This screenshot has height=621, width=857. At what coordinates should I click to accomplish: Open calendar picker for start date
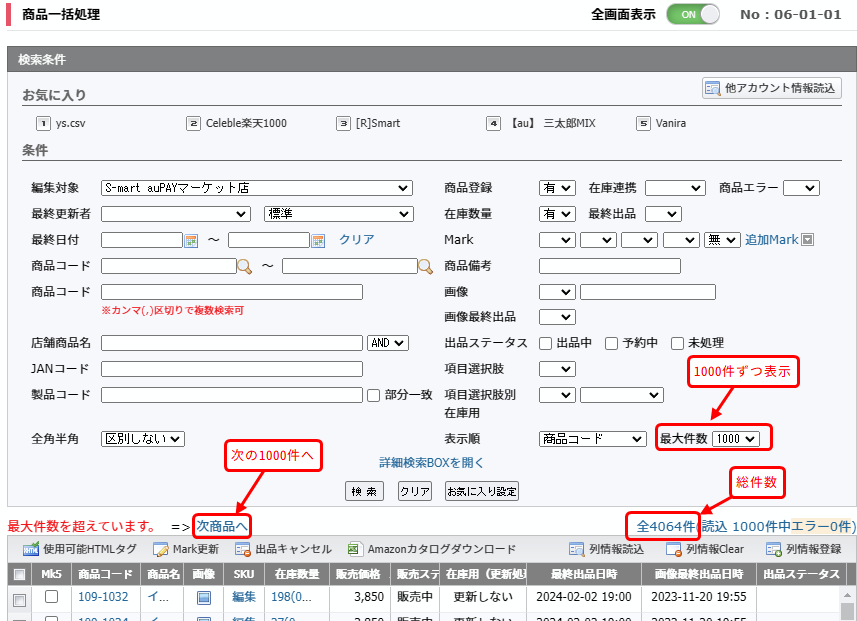pos(192,240)
